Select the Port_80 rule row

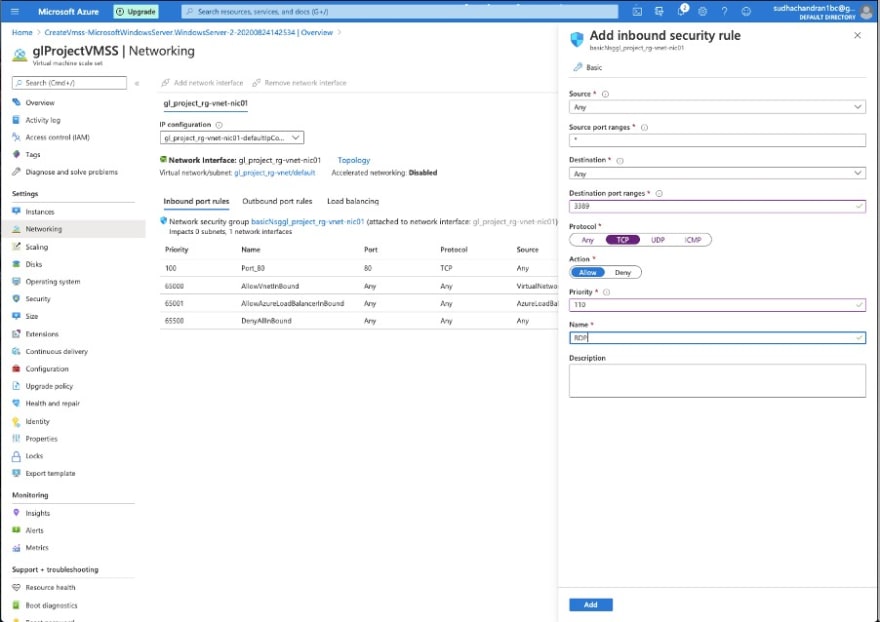359,268
